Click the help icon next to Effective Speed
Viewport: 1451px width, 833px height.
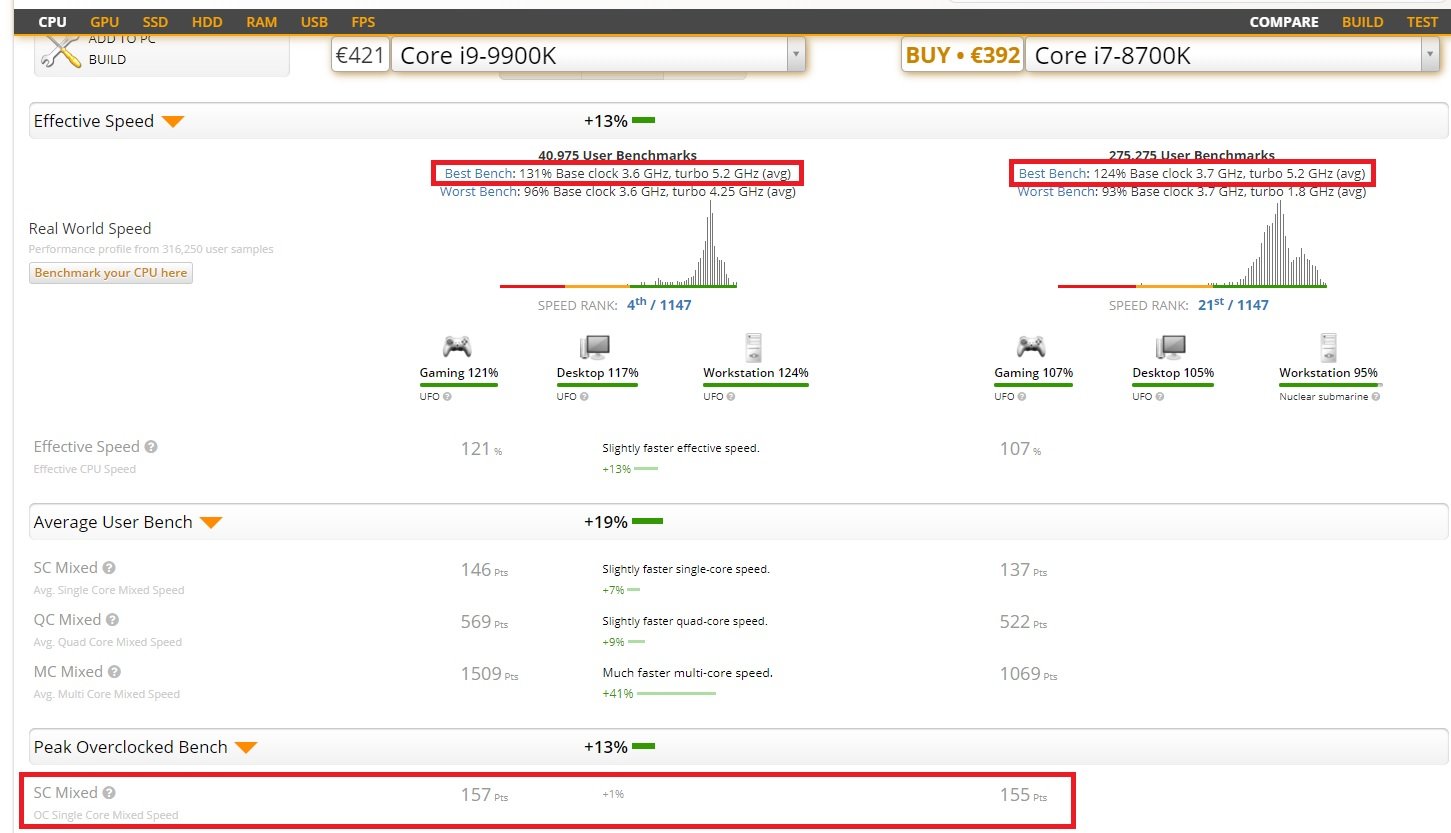click(151, 447)
